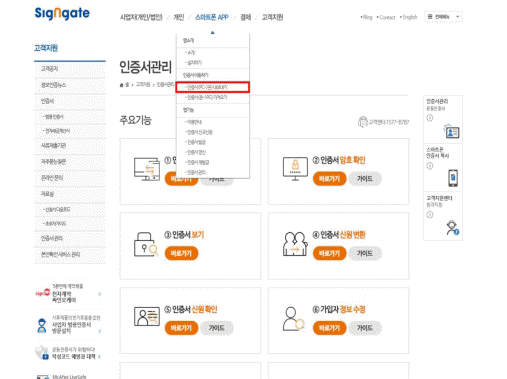This screenshot has height=379, width=507.
Task: Open the 전체메뉴 dropdown at top right
Action: point(443,17)
